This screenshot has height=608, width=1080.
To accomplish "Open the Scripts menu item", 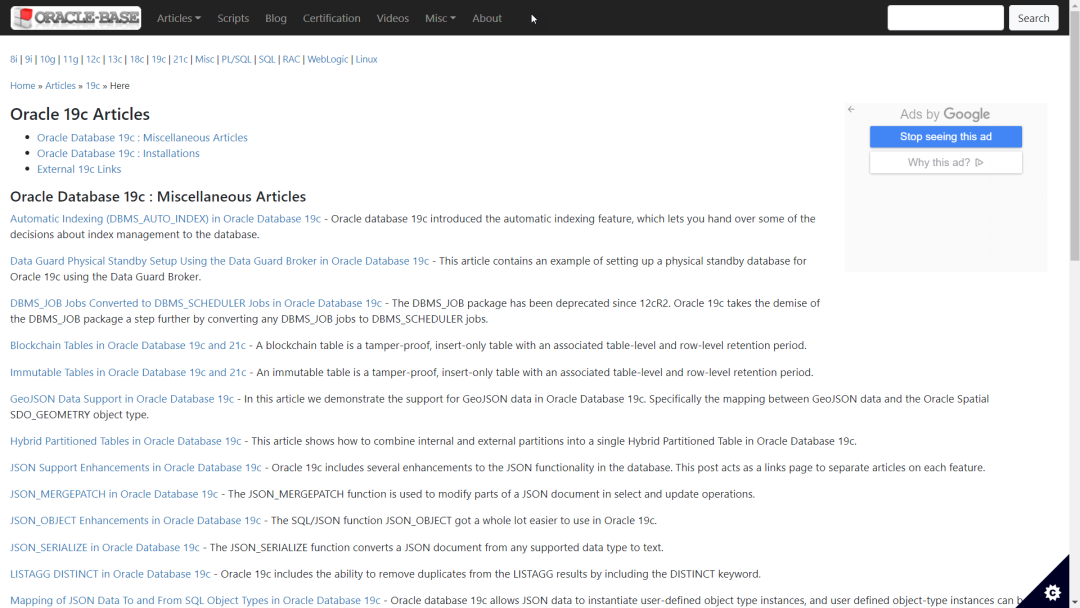I will (233, 18).
